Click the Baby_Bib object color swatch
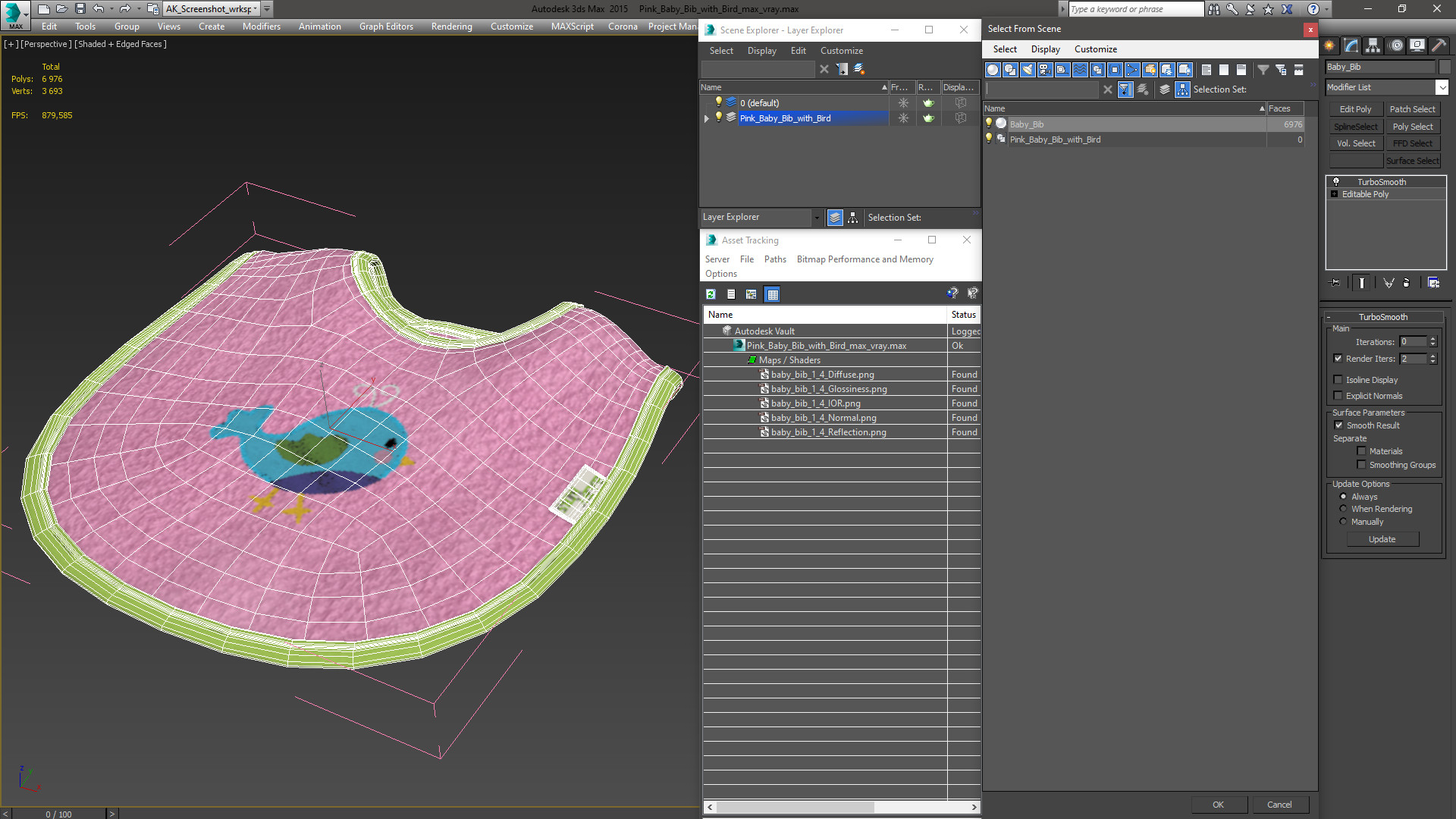The width and height of the screenshot is (1456, 819). point(1444,67)
